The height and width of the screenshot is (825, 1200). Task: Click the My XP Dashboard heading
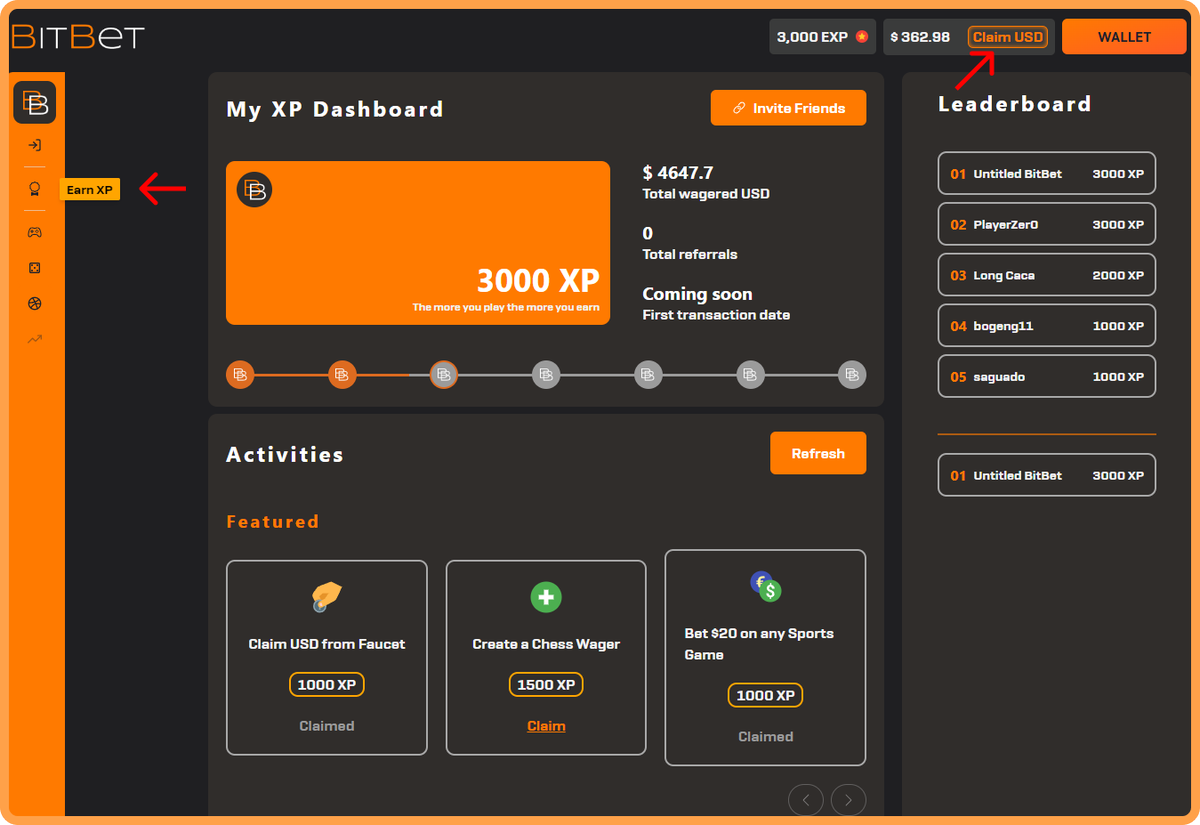[x=335, y=109]
